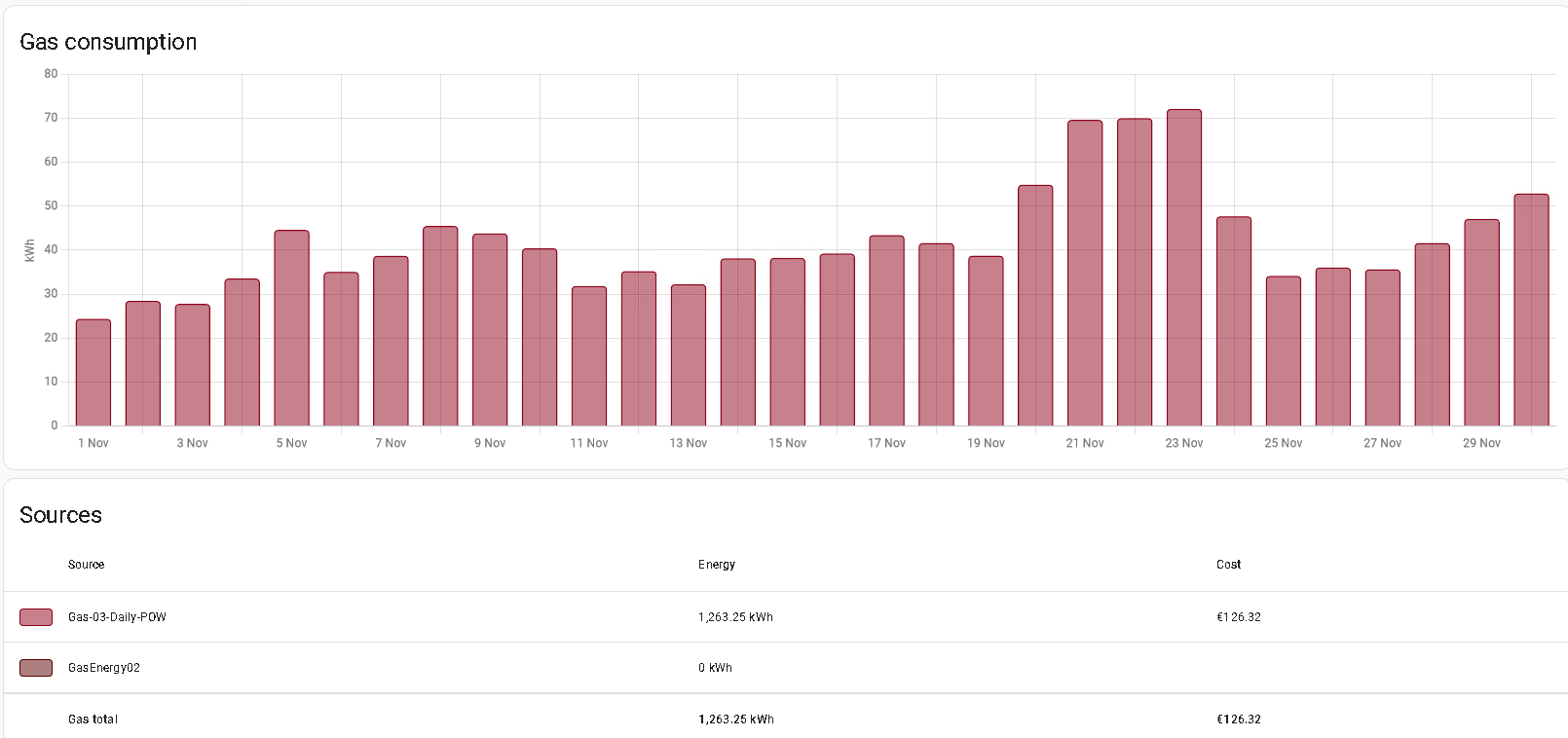The height and width of the screenshot is (738, 1568).
Task: Select the last bar for 30 Nov
Action: [1531, 310]
